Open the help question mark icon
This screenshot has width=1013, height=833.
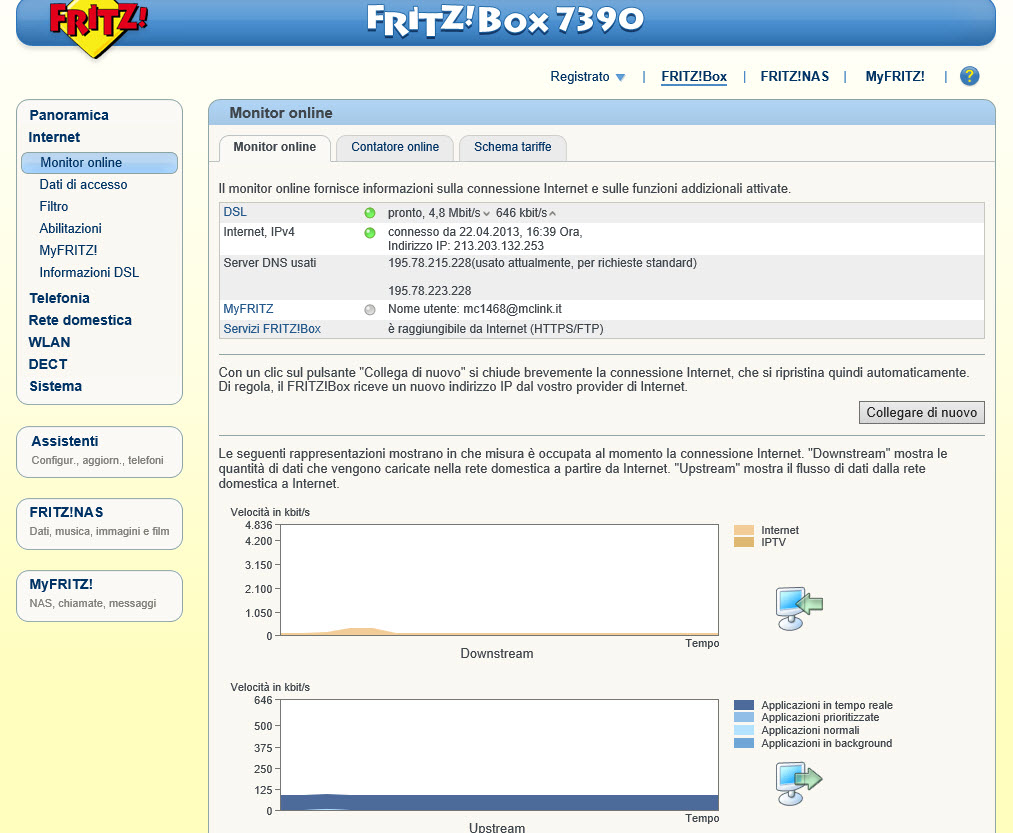coord(969,76)
